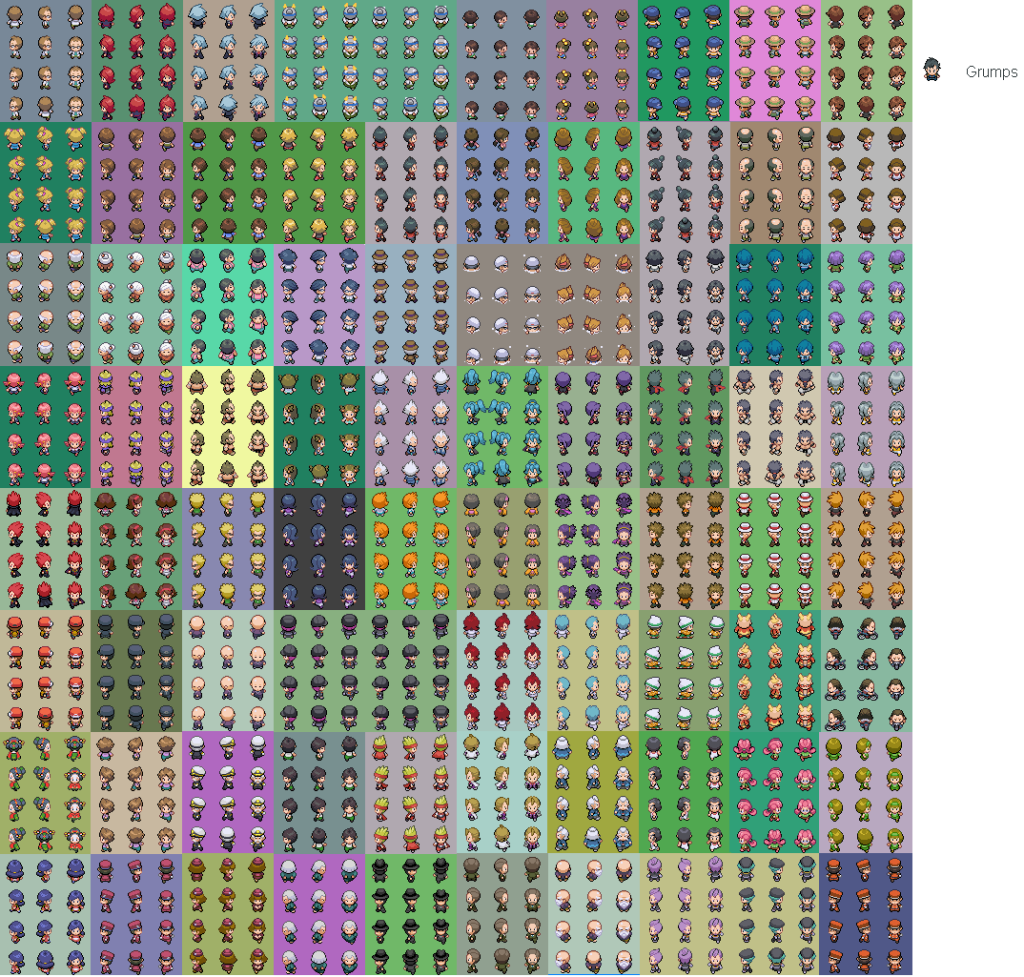The height and width of the screenshot is (977, 1024).
Task: Select the pink-haired sheet on dark green
Action: coord(46,427)
